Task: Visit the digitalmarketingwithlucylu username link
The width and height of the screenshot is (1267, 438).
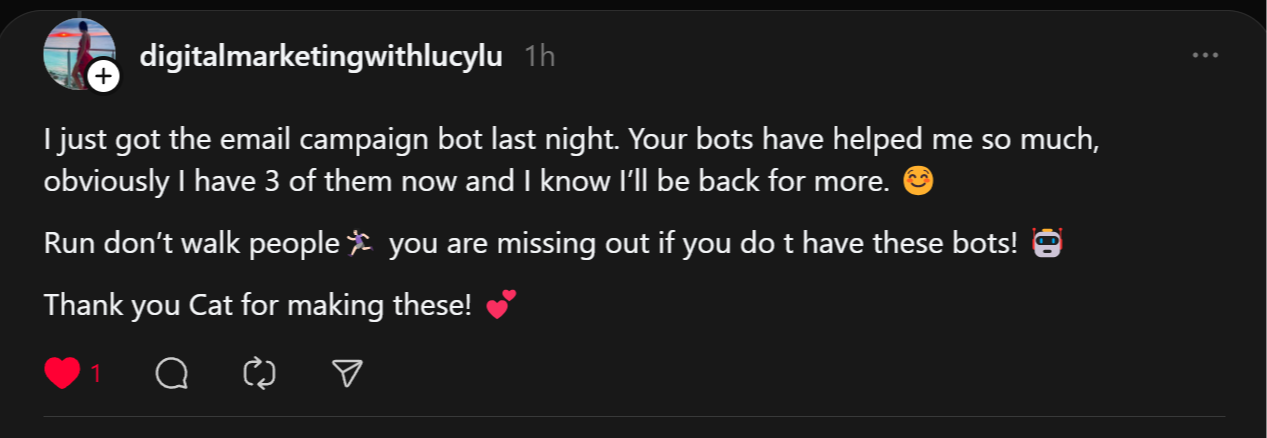Action: [x=321, y=56]
